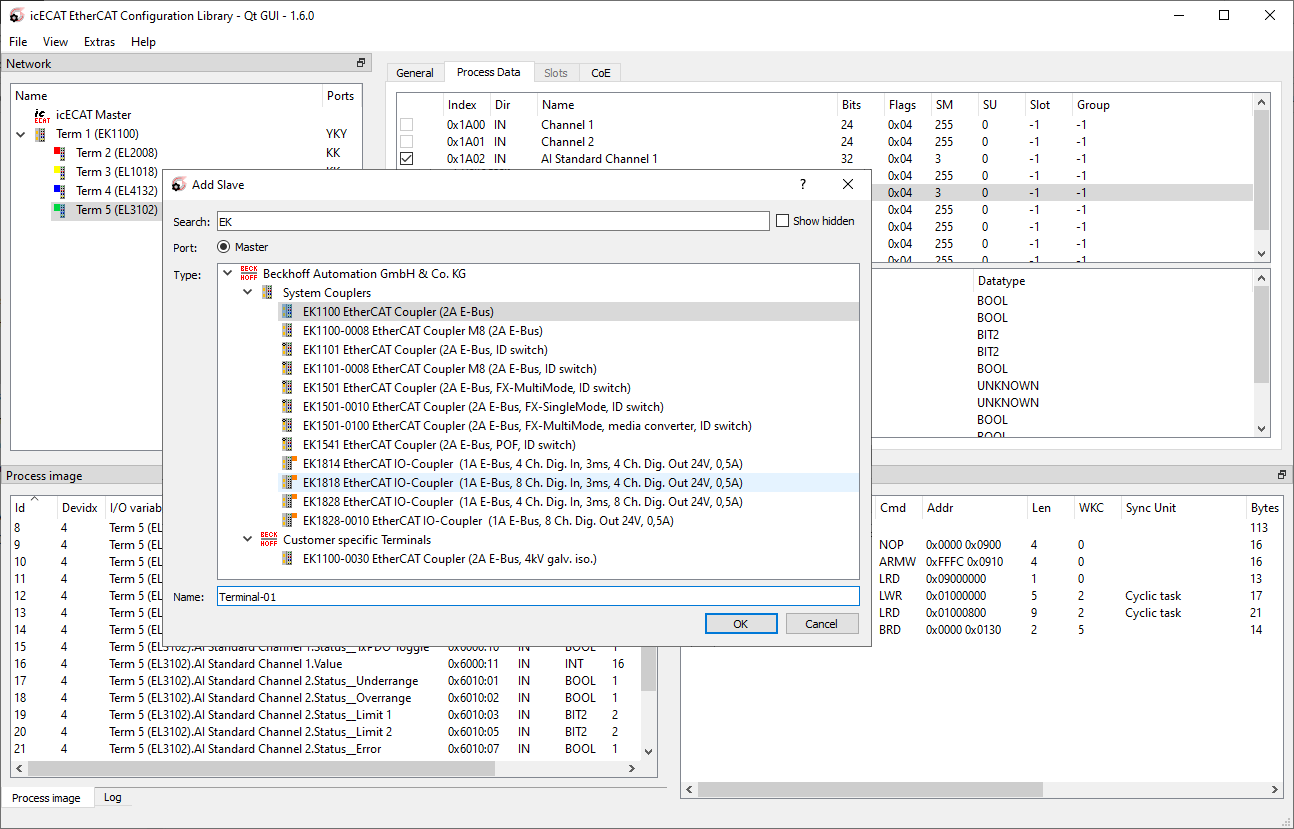Collapse the System Couplers group
Viewport: 1294px width, 829px height.
click(x=248, y=293)
